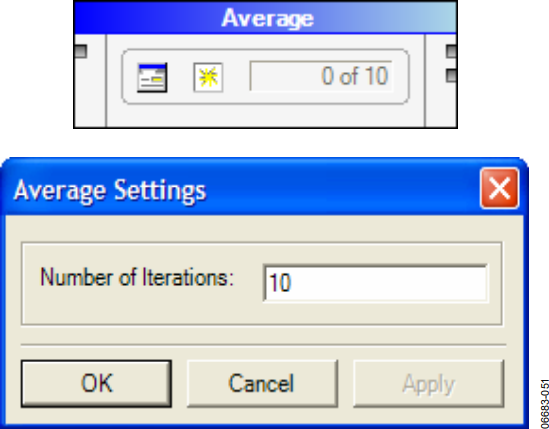Select the lower right output connector

pos(451,75)
